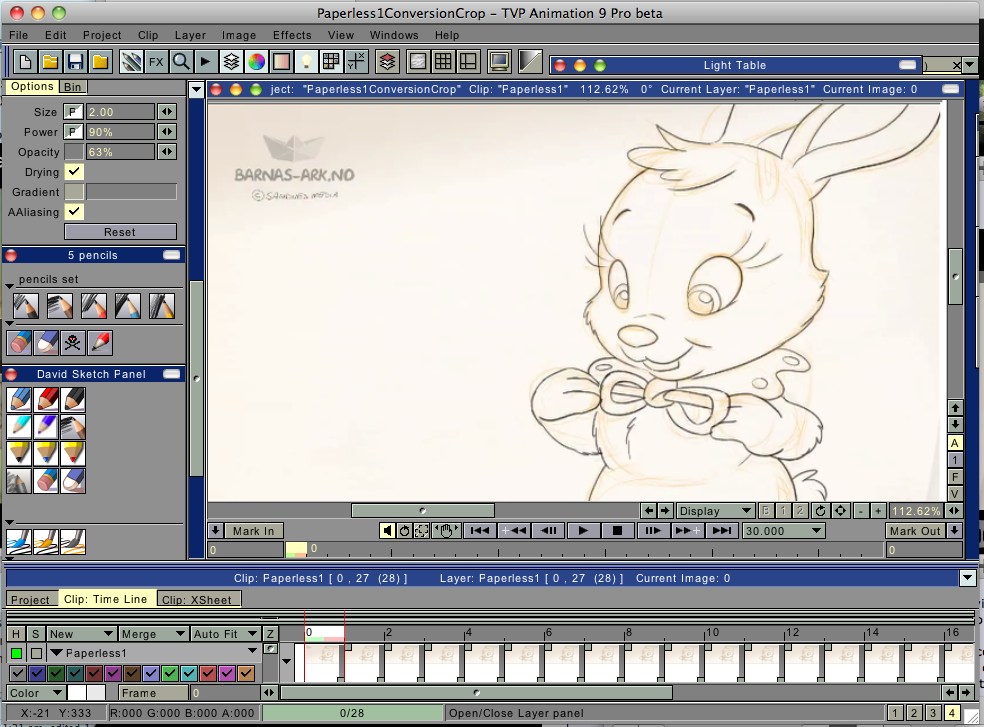Open the 30.000 frame rate dropdown

tap(783, 530)
